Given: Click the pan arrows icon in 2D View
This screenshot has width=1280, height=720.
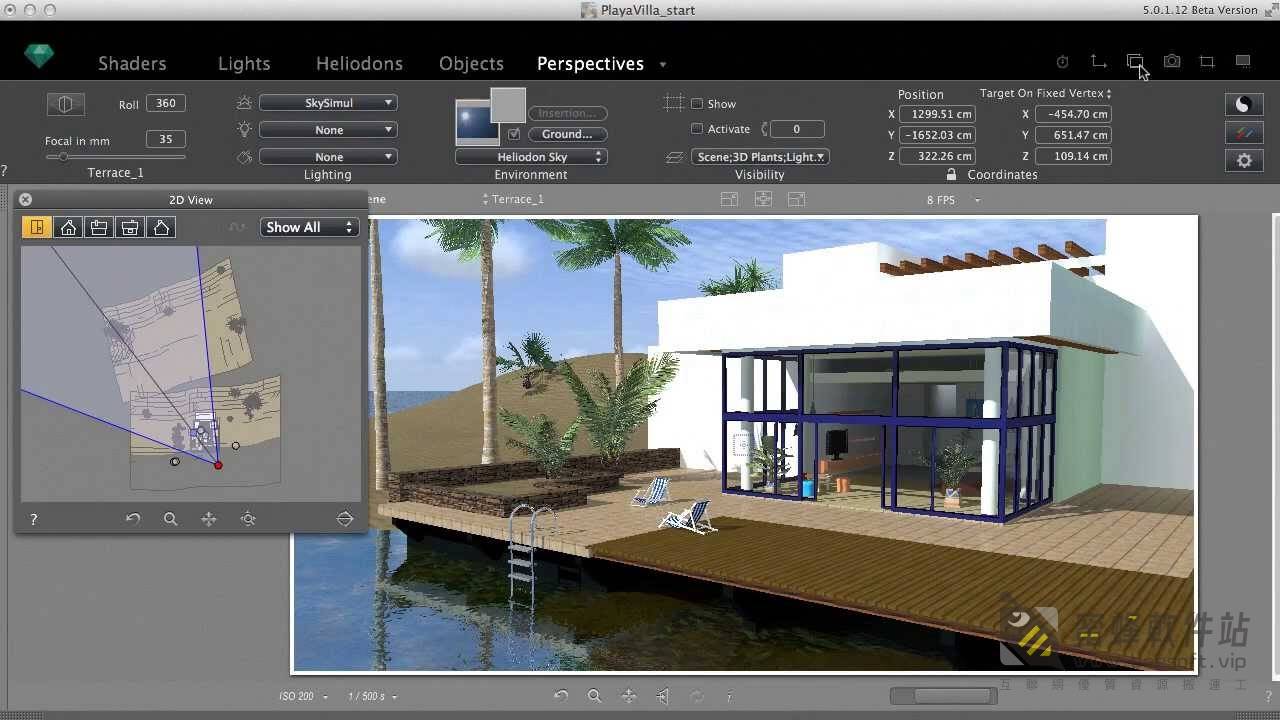Looking at the screenshot, I should [x=209, y=519].
